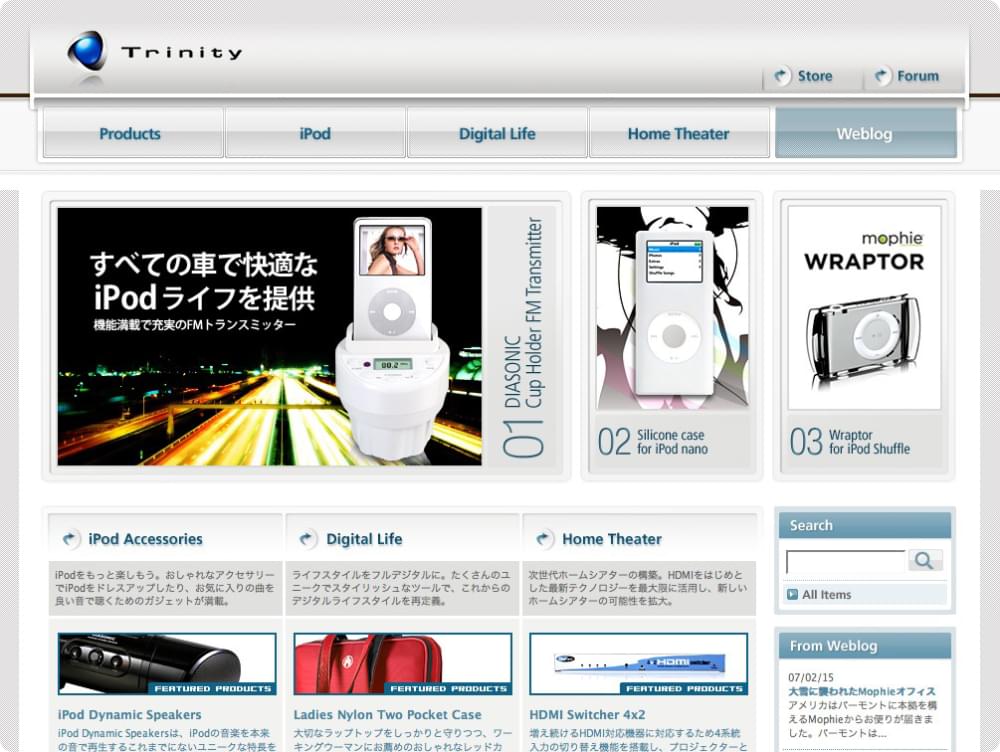
Task: Click the arrow icon beside Store
Action: 782,76
